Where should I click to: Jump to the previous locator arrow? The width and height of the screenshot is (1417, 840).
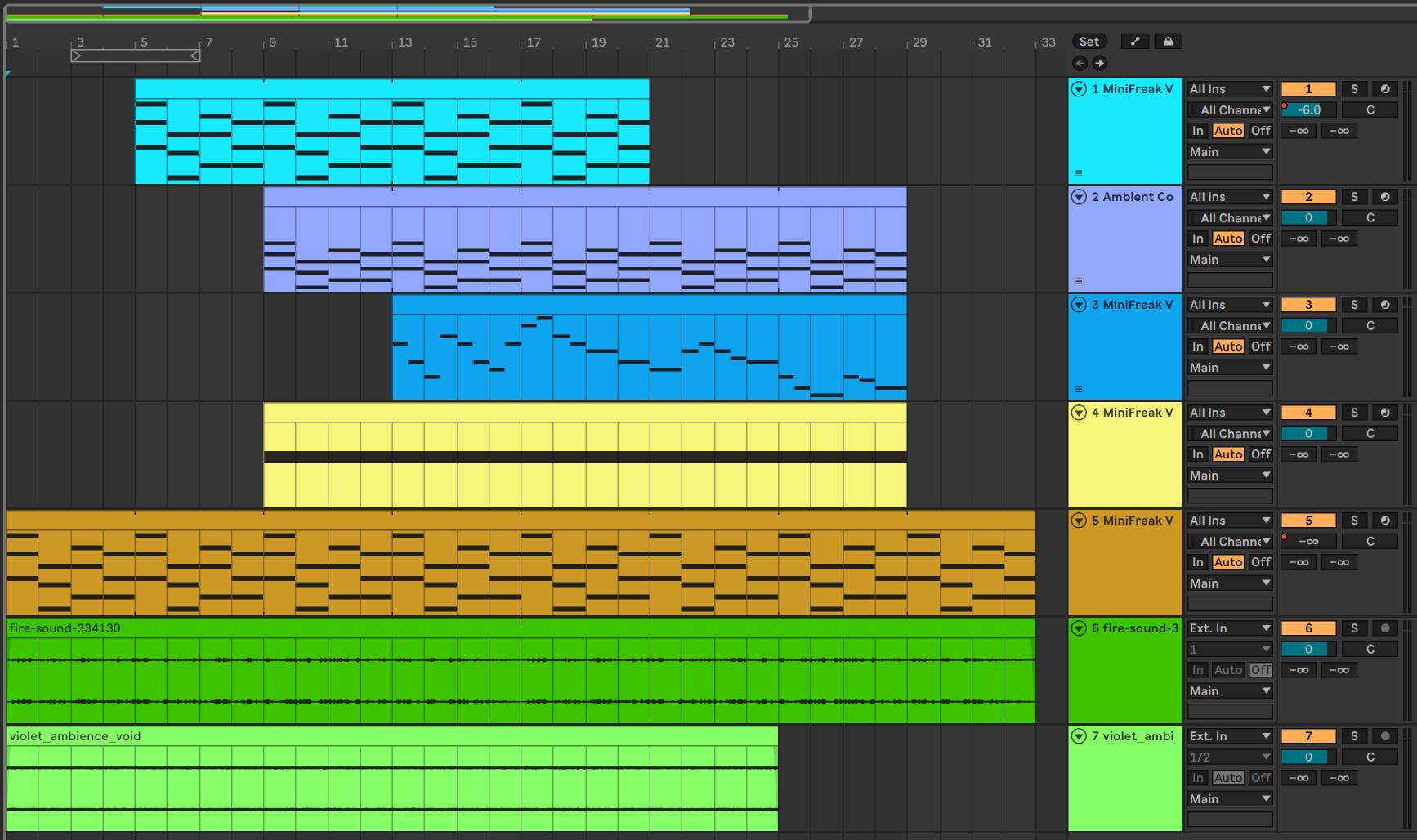[x=1080, y=63]
